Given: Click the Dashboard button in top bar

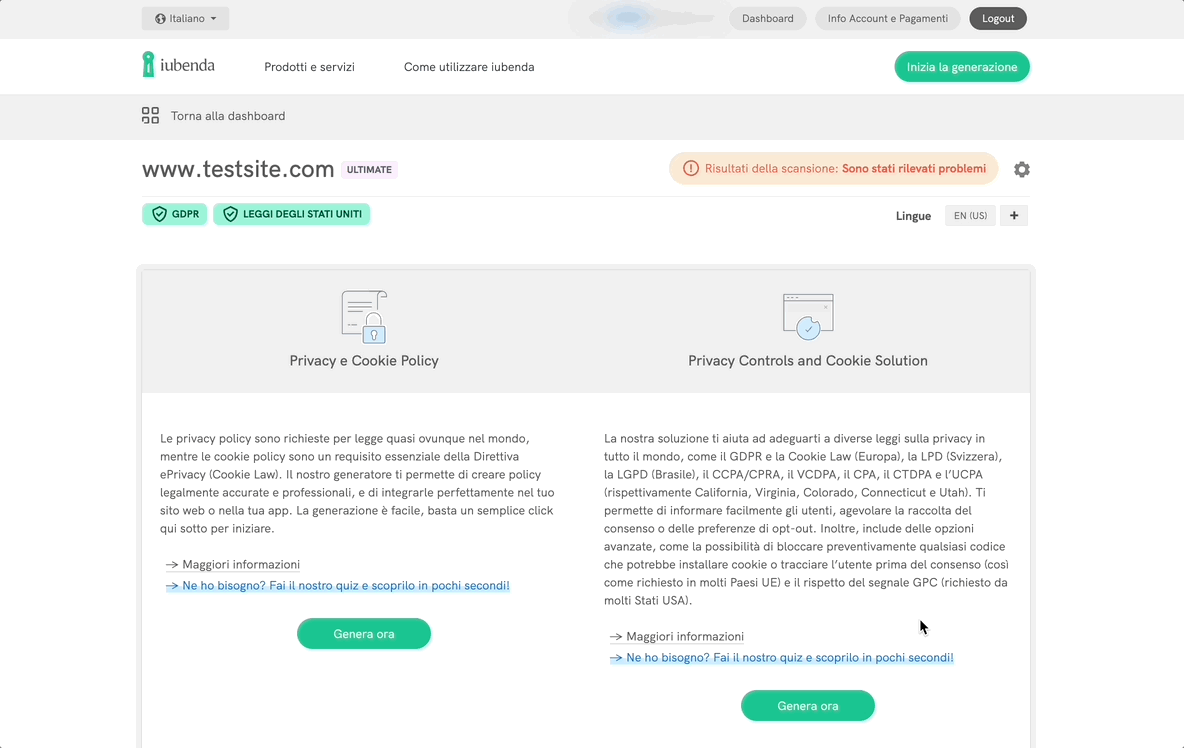Looking at the screenshot, I should coord(767,18).
